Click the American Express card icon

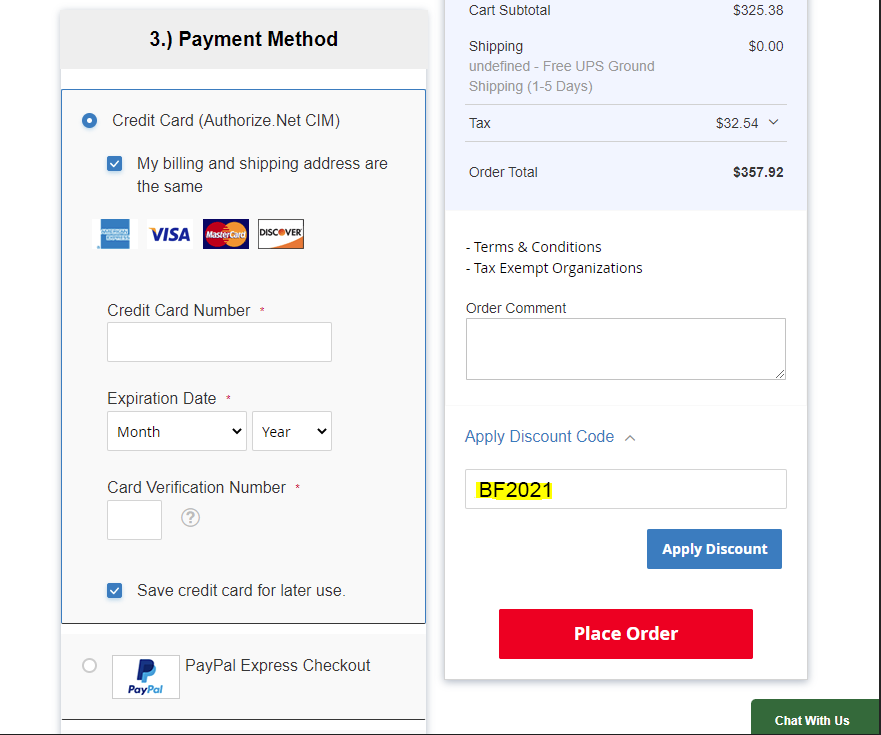113,234
